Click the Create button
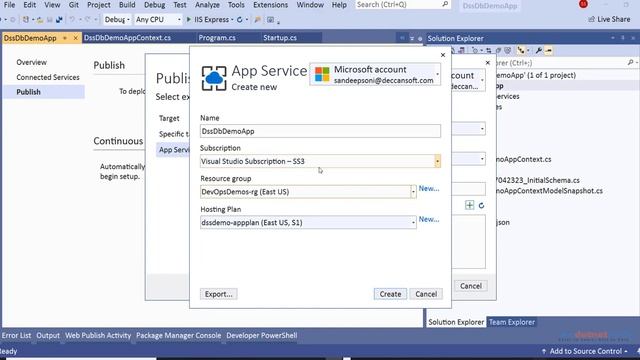This screenshot has width=640, height=360. [x=390, y=294]
